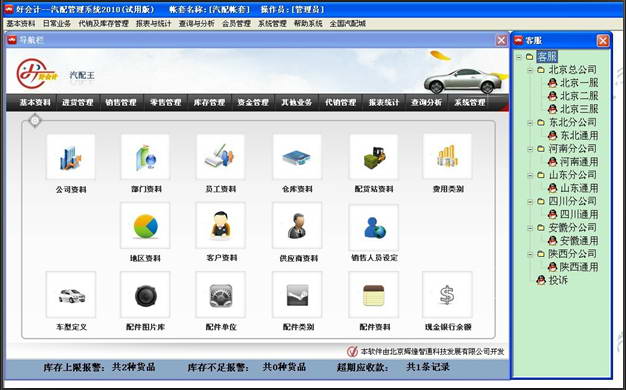The height and width of the screenshot is (390, 626).
Task: Collapse the 北京总公司 tree node
Action: 530,70
